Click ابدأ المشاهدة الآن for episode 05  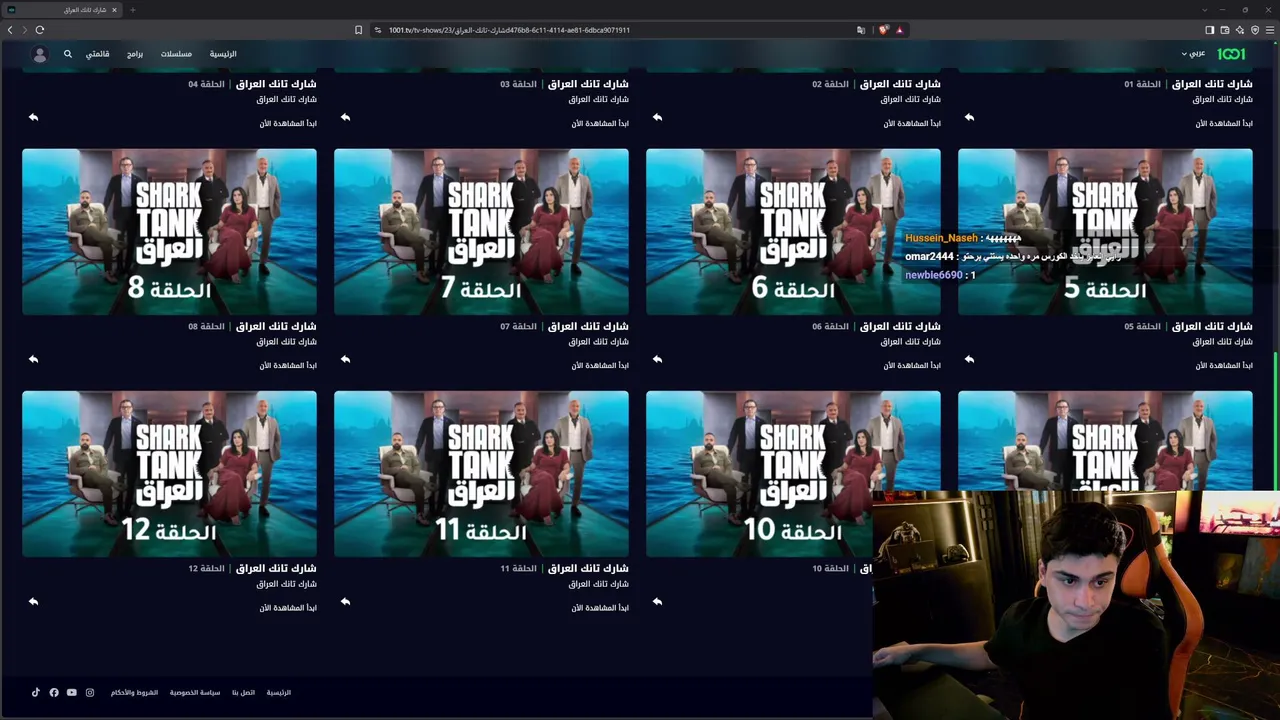1224,365
